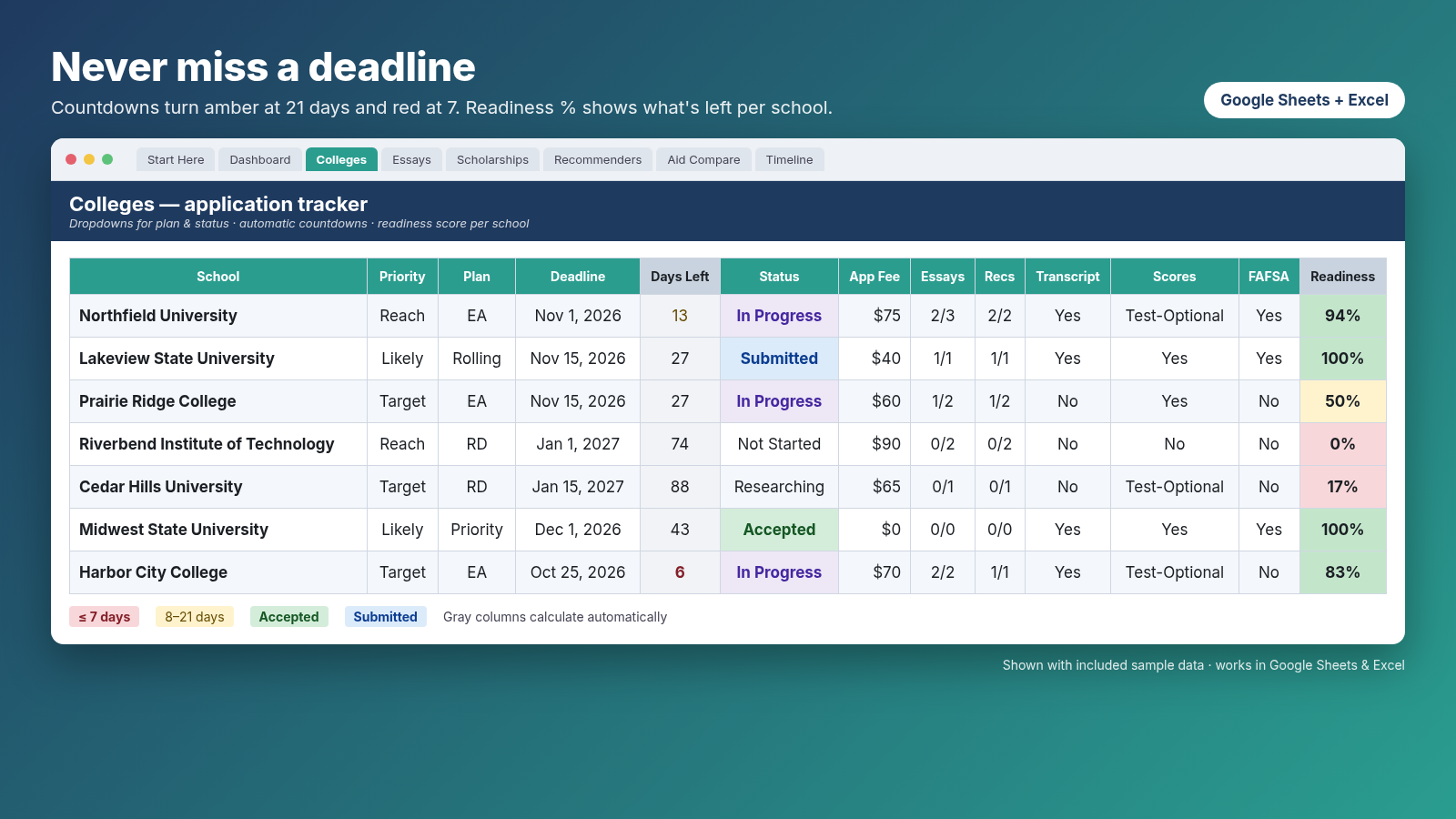Image resolution: width=1456 pixels, height=819 pixels.
Task: Click the 50% readiness cell
Action: click(1342, 401)
